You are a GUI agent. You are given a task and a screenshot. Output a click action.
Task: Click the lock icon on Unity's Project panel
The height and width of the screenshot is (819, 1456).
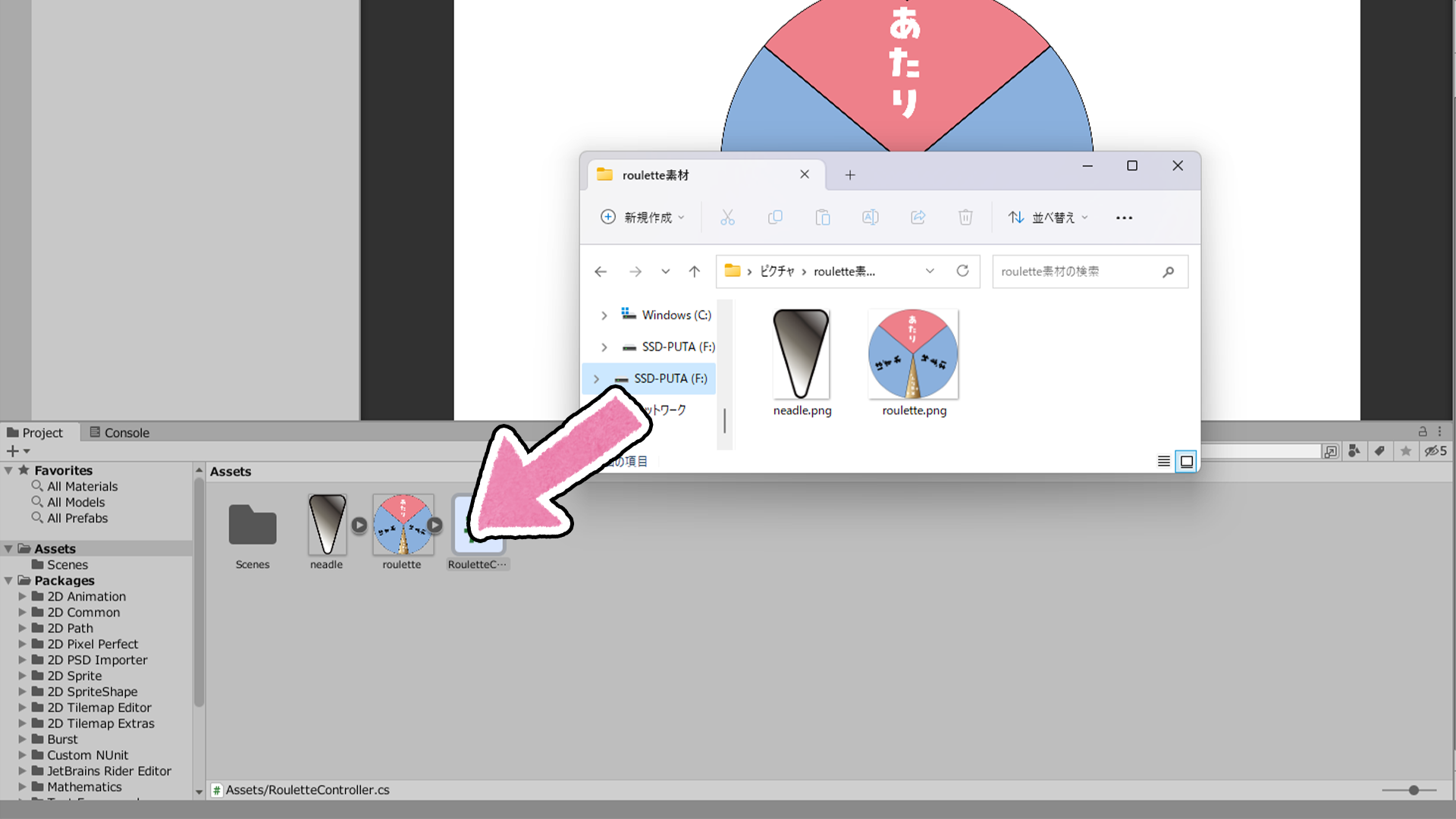point(1423,431)
